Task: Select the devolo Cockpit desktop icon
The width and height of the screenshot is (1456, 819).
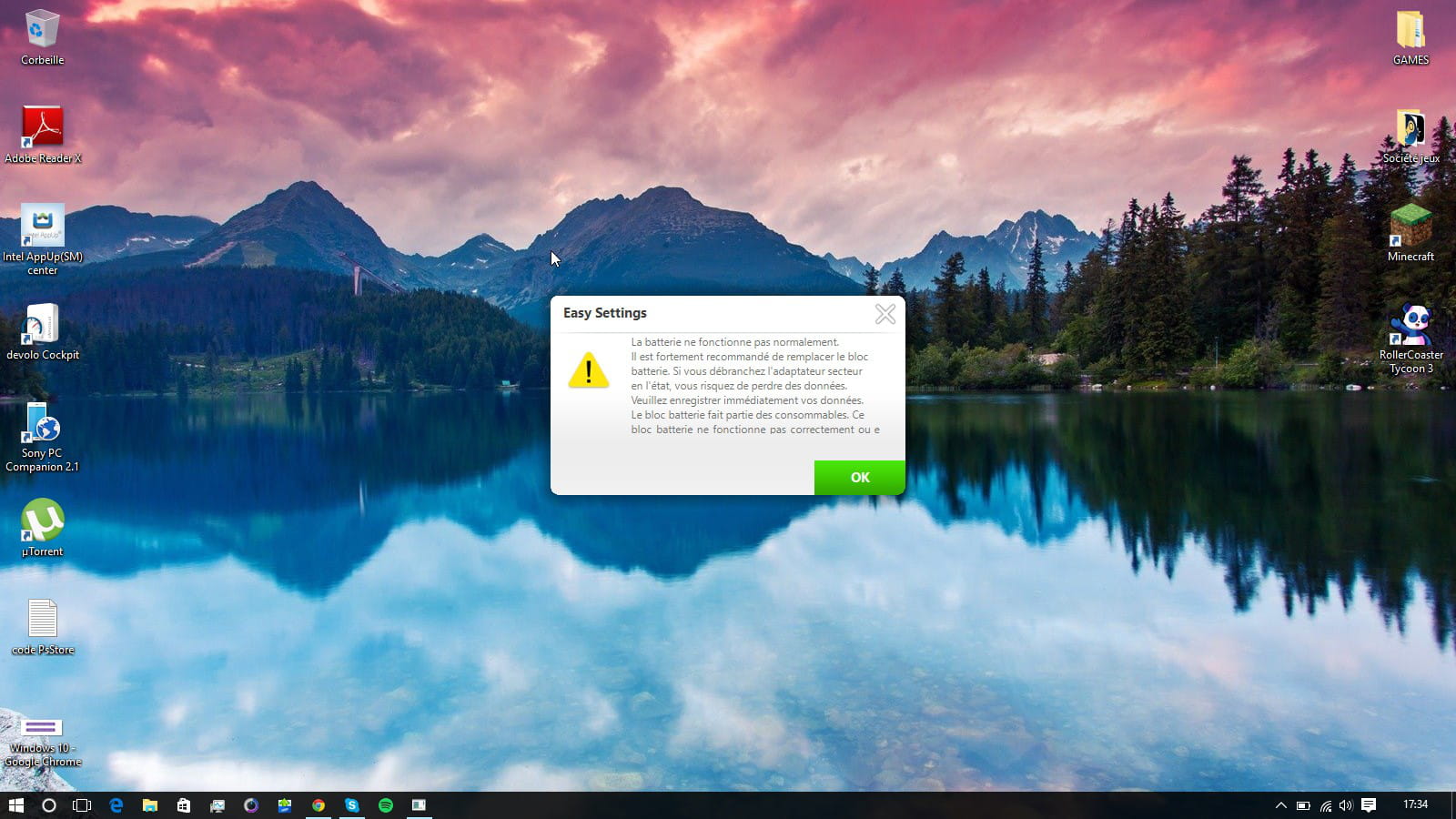Action: pos(43,332)
